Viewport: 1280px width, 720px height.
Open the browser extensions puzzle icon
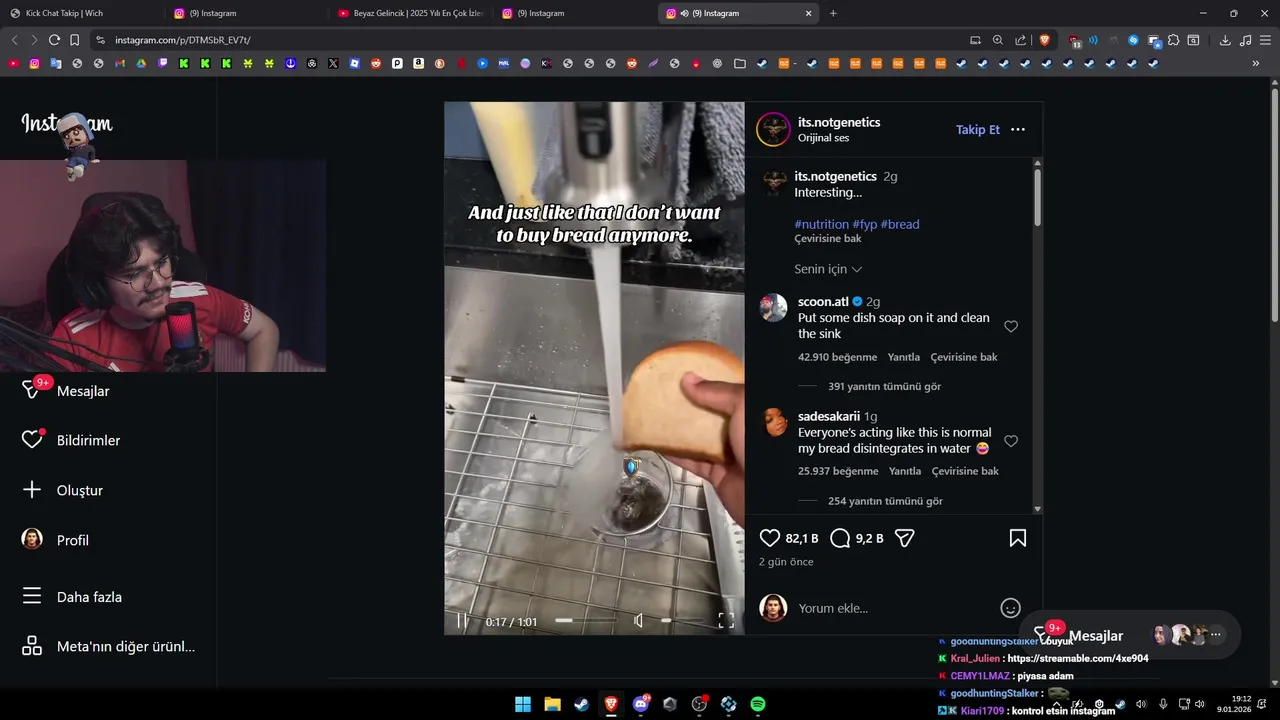point(1173,40)
